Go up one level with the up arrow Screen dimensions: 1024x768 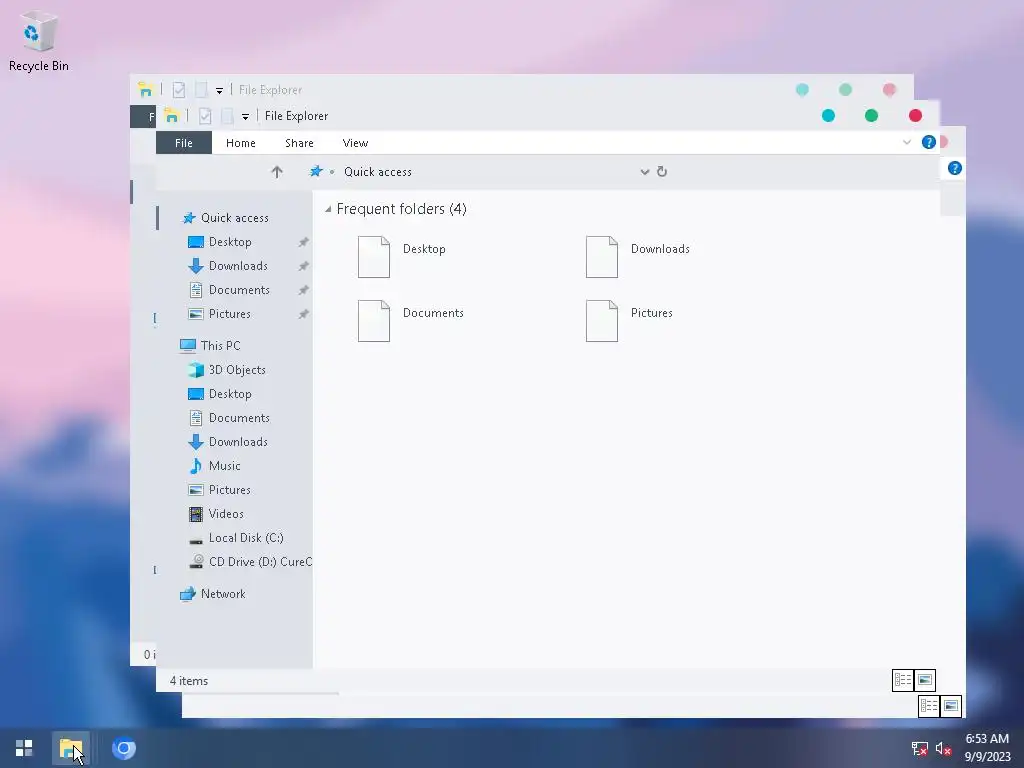[277, 172]
